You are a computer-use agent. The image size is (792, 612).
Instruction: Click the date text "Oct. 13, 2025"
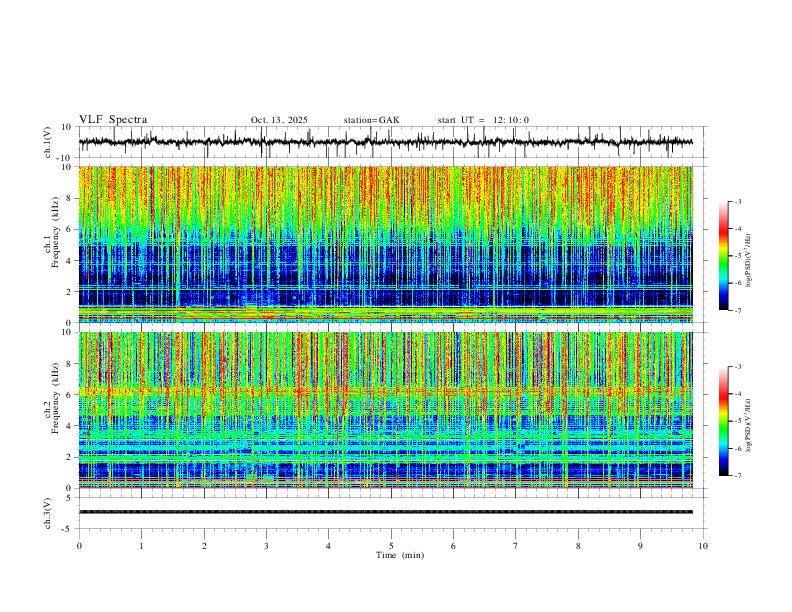[279, 120]
